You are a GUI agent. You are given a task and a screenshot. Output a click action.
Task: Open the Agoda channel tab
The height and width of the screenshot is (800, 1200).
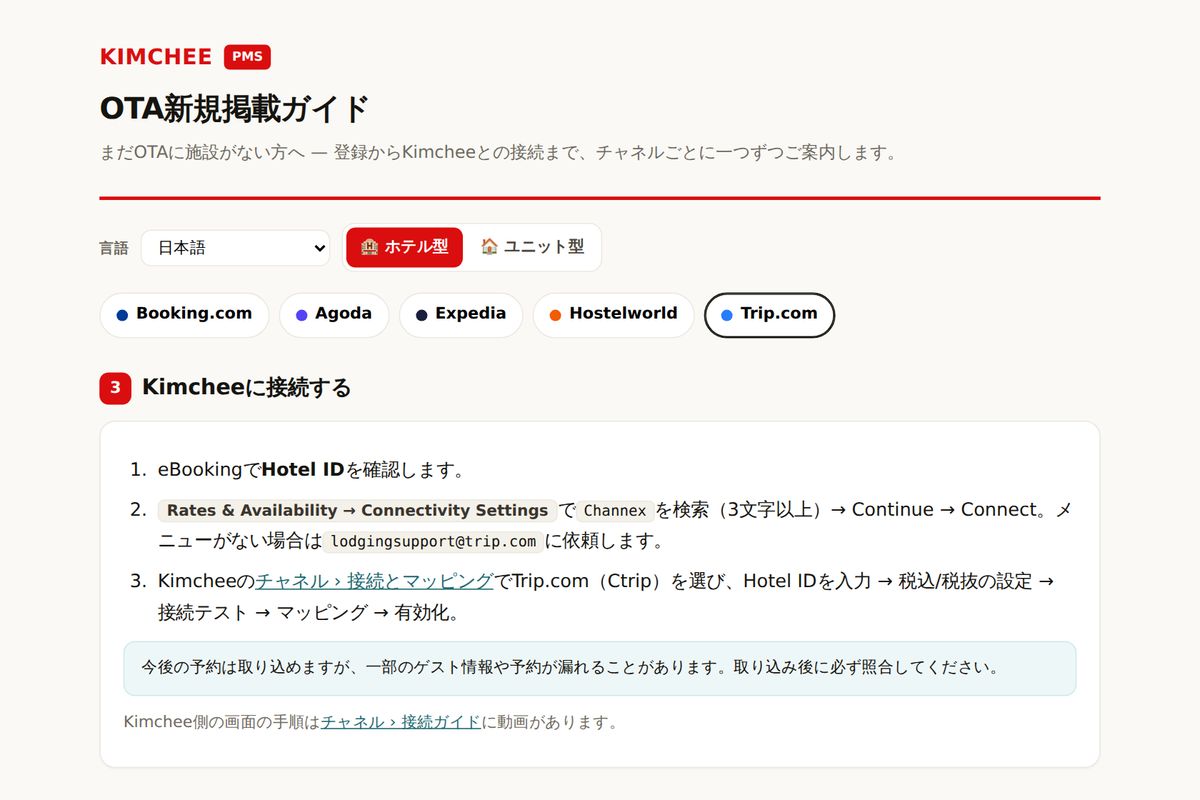pyautogui.click(x=334, y=315)
